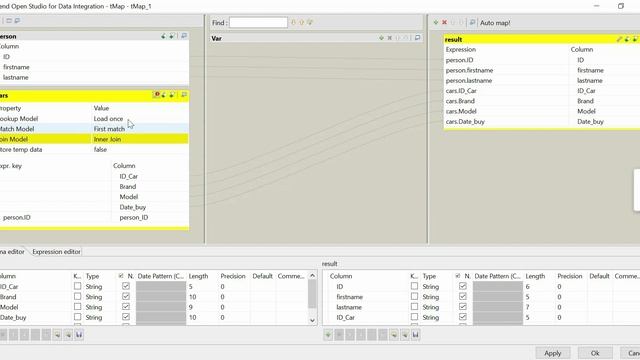The width and height of the screenshot is (640, 360).
Task: Select person.ID expression key in cars table
Action: (x=17, y=218)
